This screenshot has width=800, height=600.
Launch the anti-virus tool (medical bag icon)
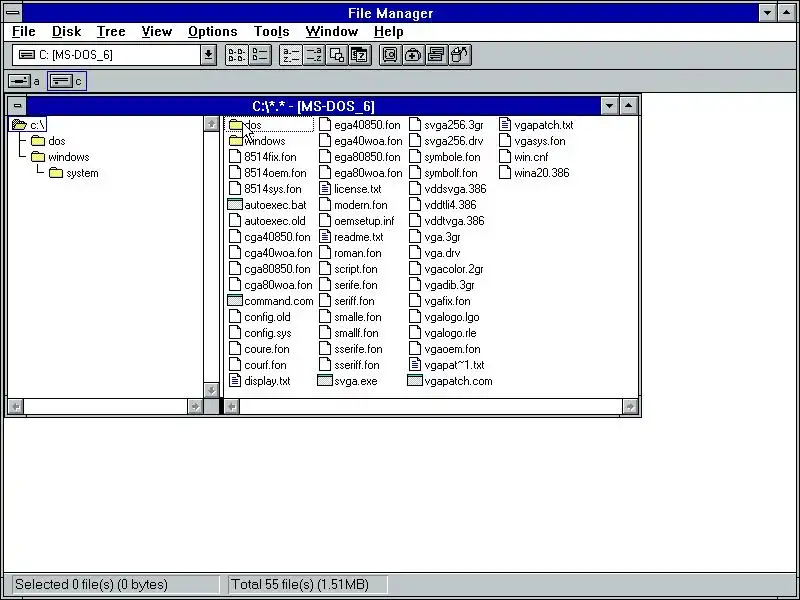click(413, 55)
